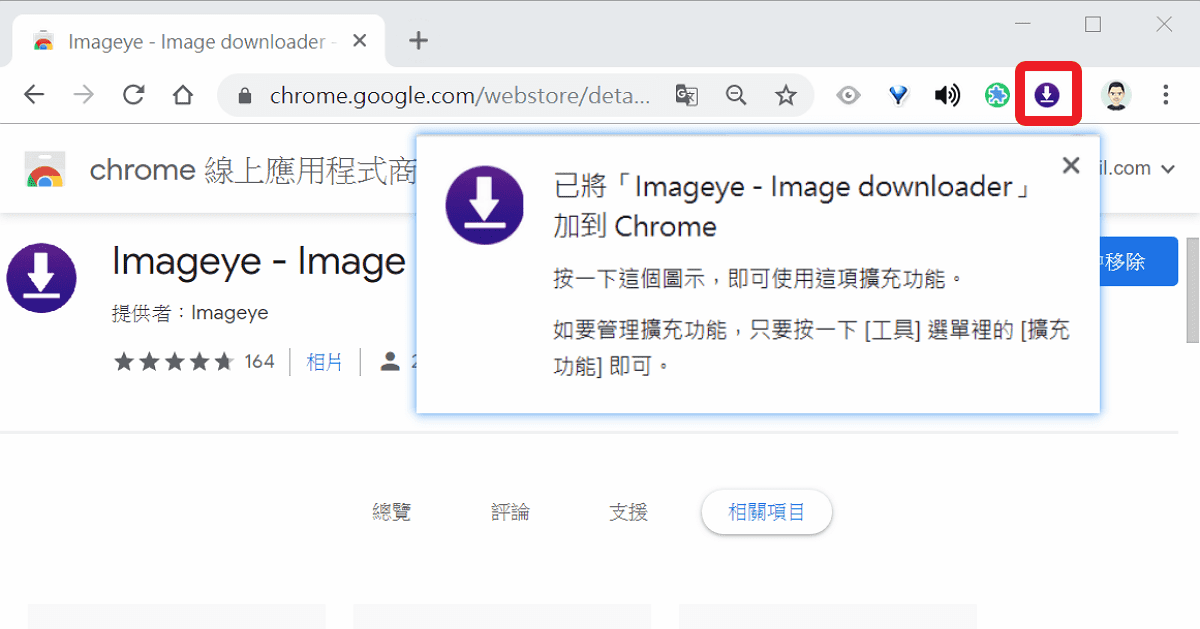
Task: Click the speaker volume extension icon
Action: click(947, 95)
